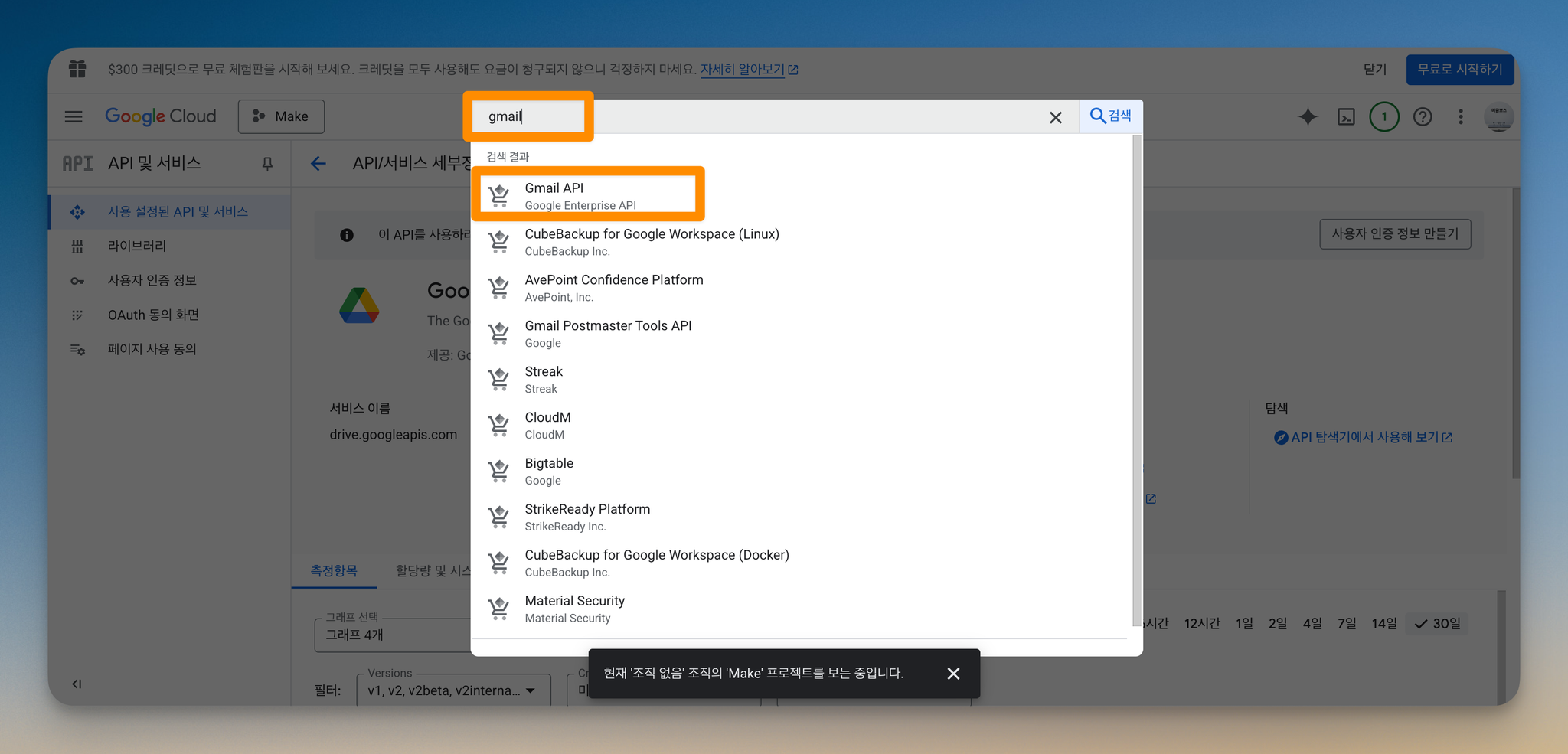Click the cart icon beside Streak
Screen dimensions: 1568x754
pyautogui.click(x=499, y=380)
